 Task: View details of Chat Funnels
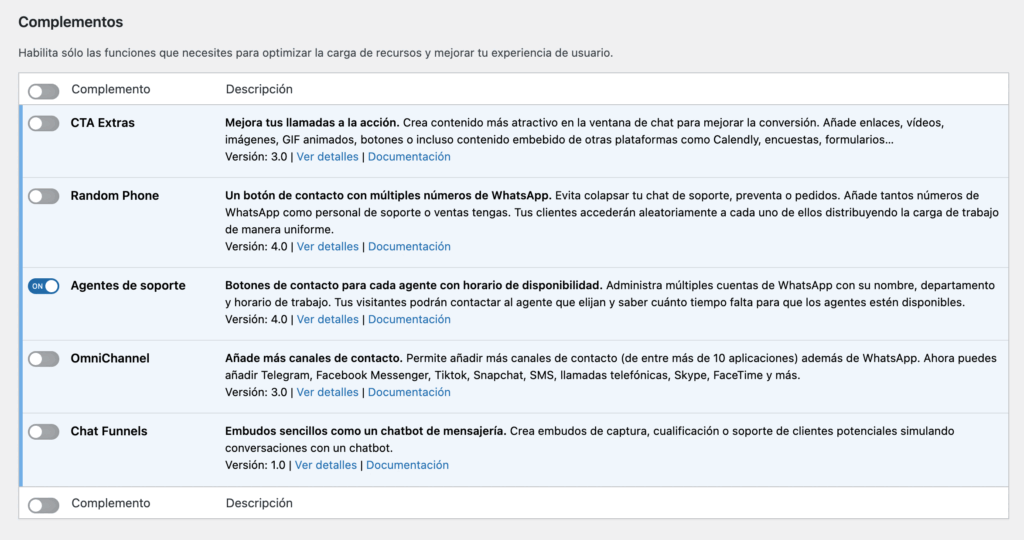point(325,466)
